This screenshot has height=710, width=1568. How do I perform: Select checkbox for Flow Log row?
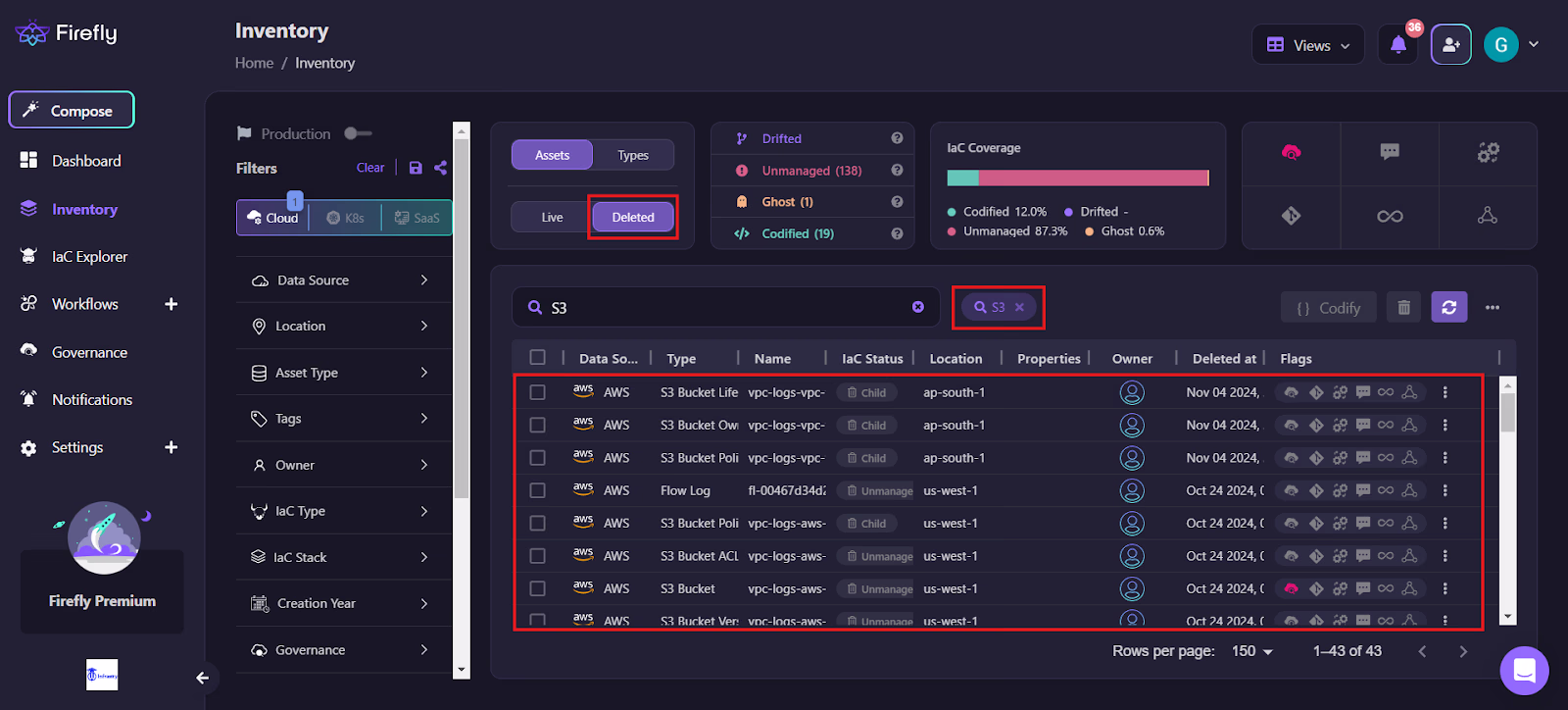[537, 490]
